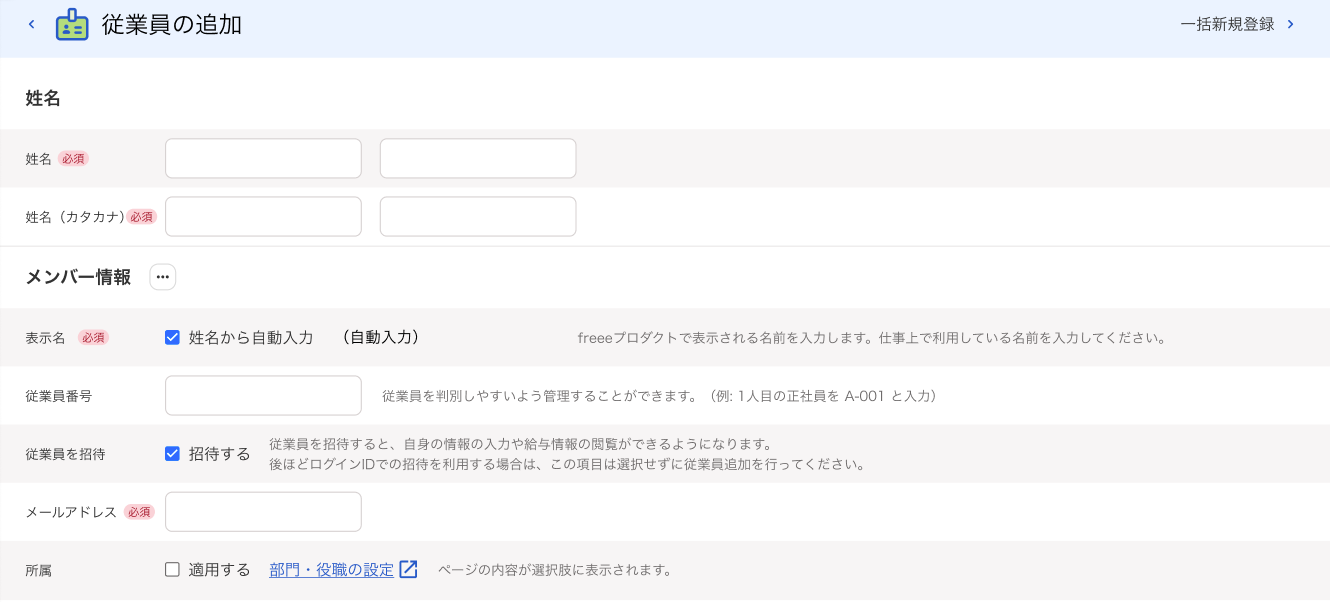Click the chevron next to 一括新規登録
The width and height of the screenshot is (1330, 602).
click(x=1291, y=24)
